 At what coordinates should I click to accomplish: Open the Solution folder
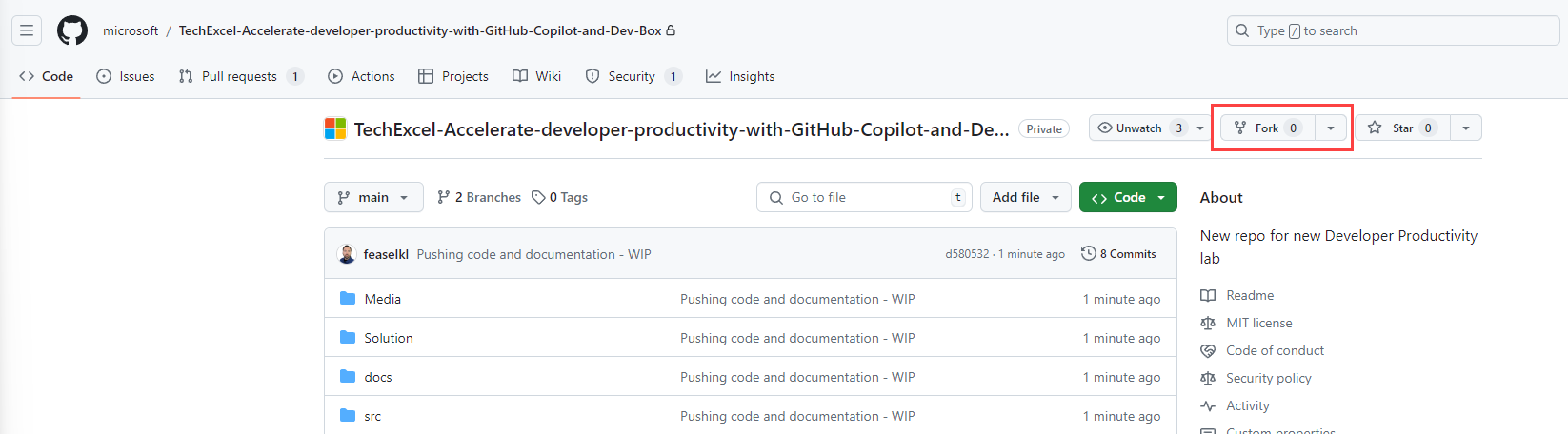(x=389, y=338)
